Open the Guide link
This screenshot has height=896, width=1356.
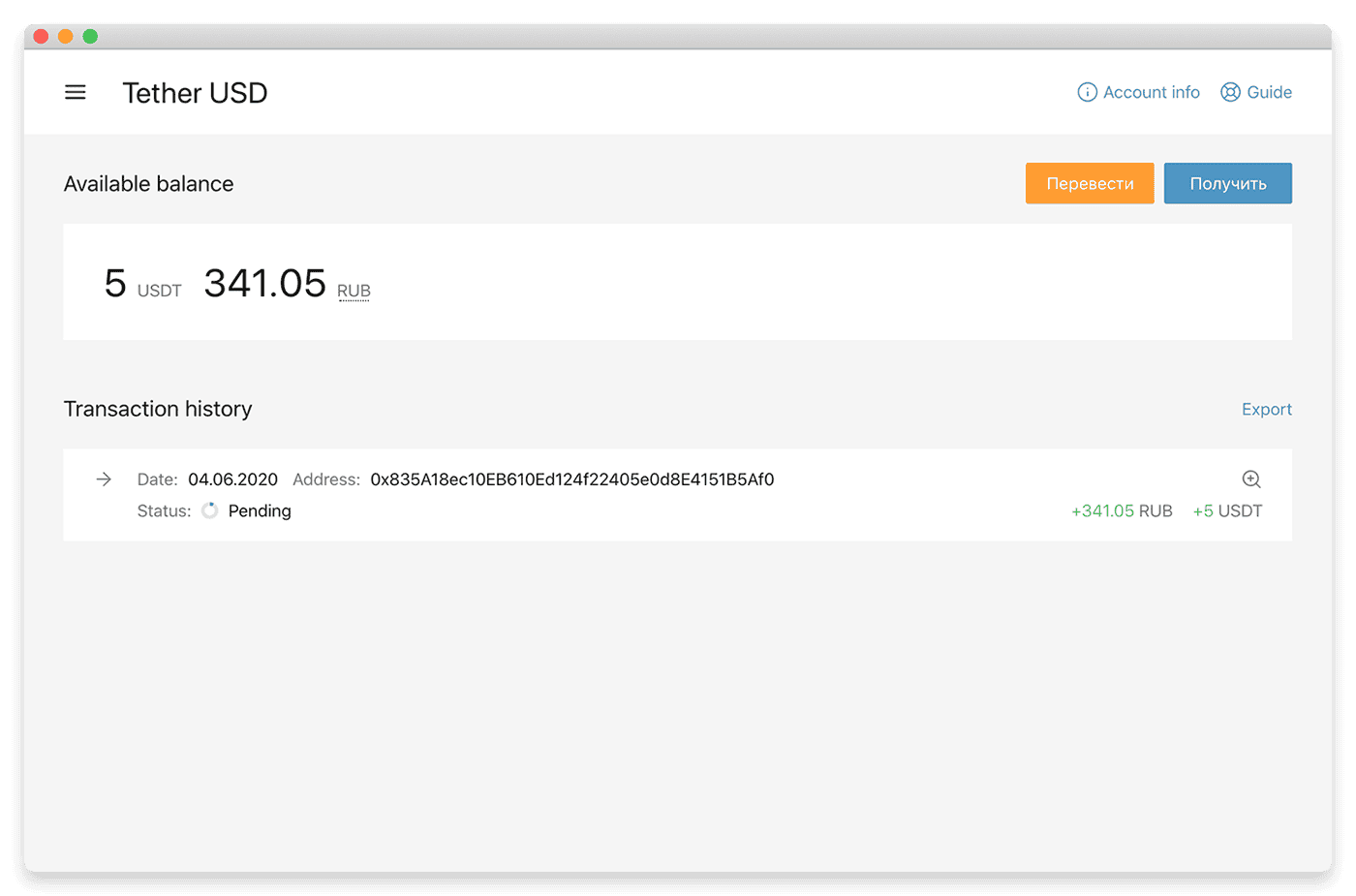(x=1256, y=92)
